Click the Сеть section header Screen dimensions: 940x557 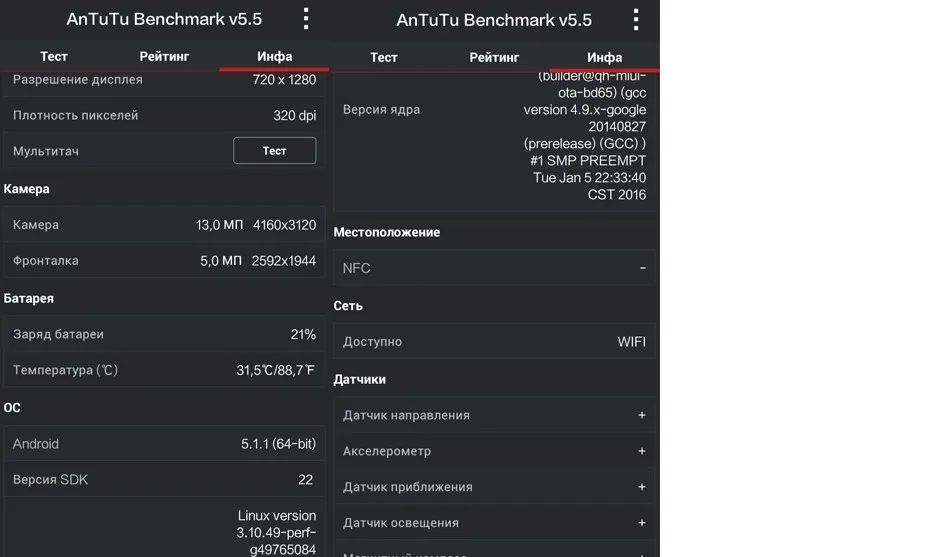click(x=348, y=306)
